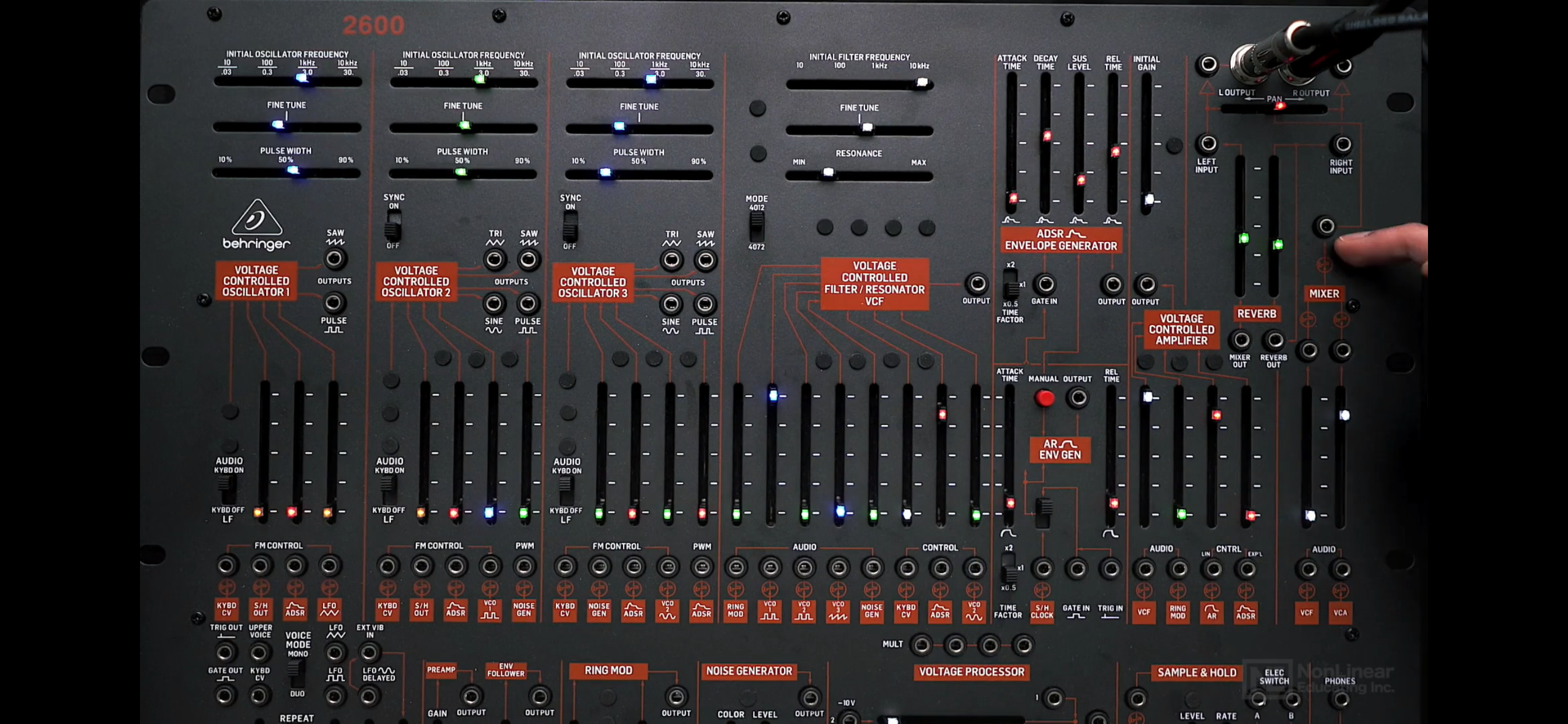This screenshot has height=724, width=1568.
Task: Click the SAMPLE & HOLD label
Action: pos(1196,672)
